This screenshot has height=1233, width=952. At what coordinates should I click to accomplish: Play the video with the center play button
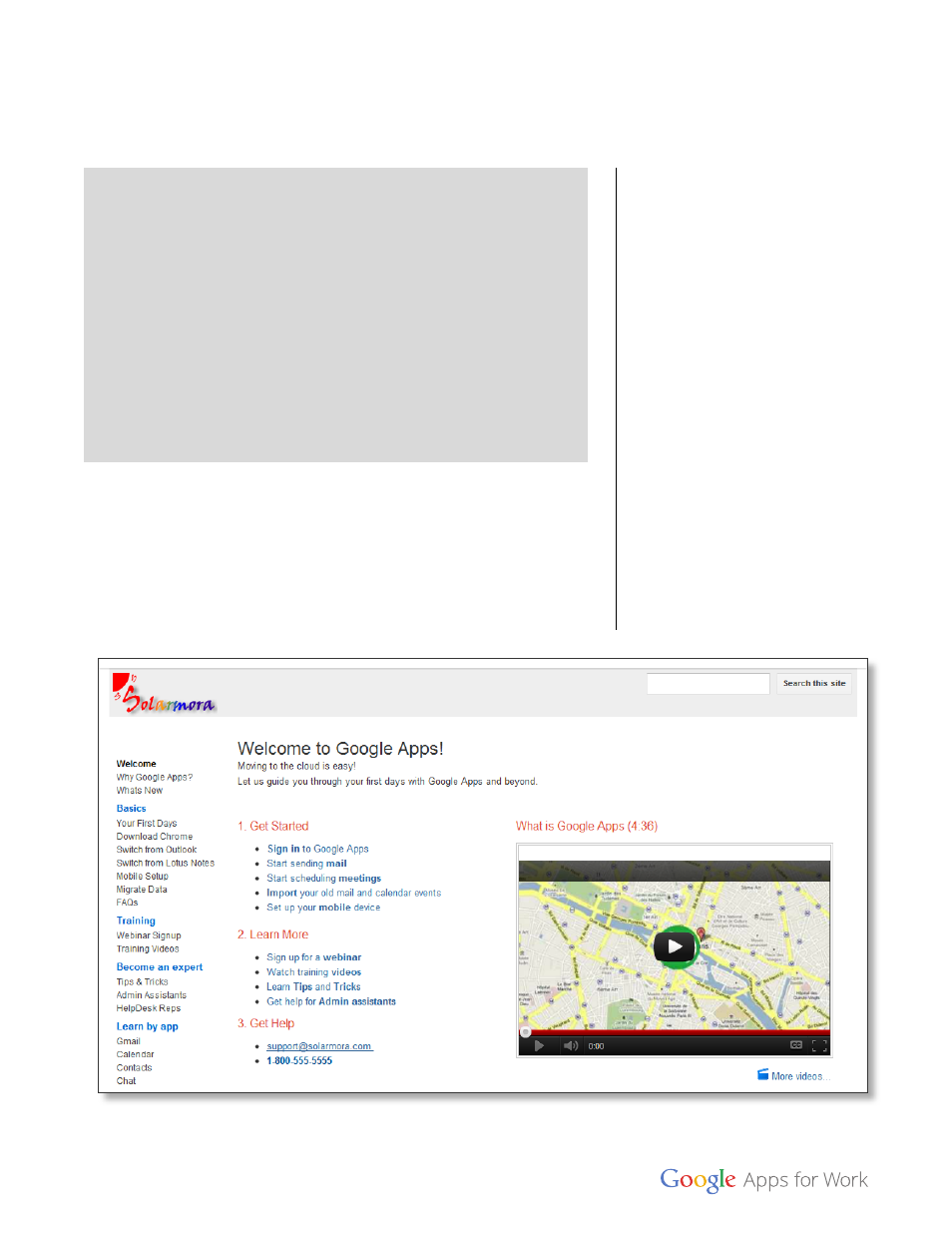point(675,946)
